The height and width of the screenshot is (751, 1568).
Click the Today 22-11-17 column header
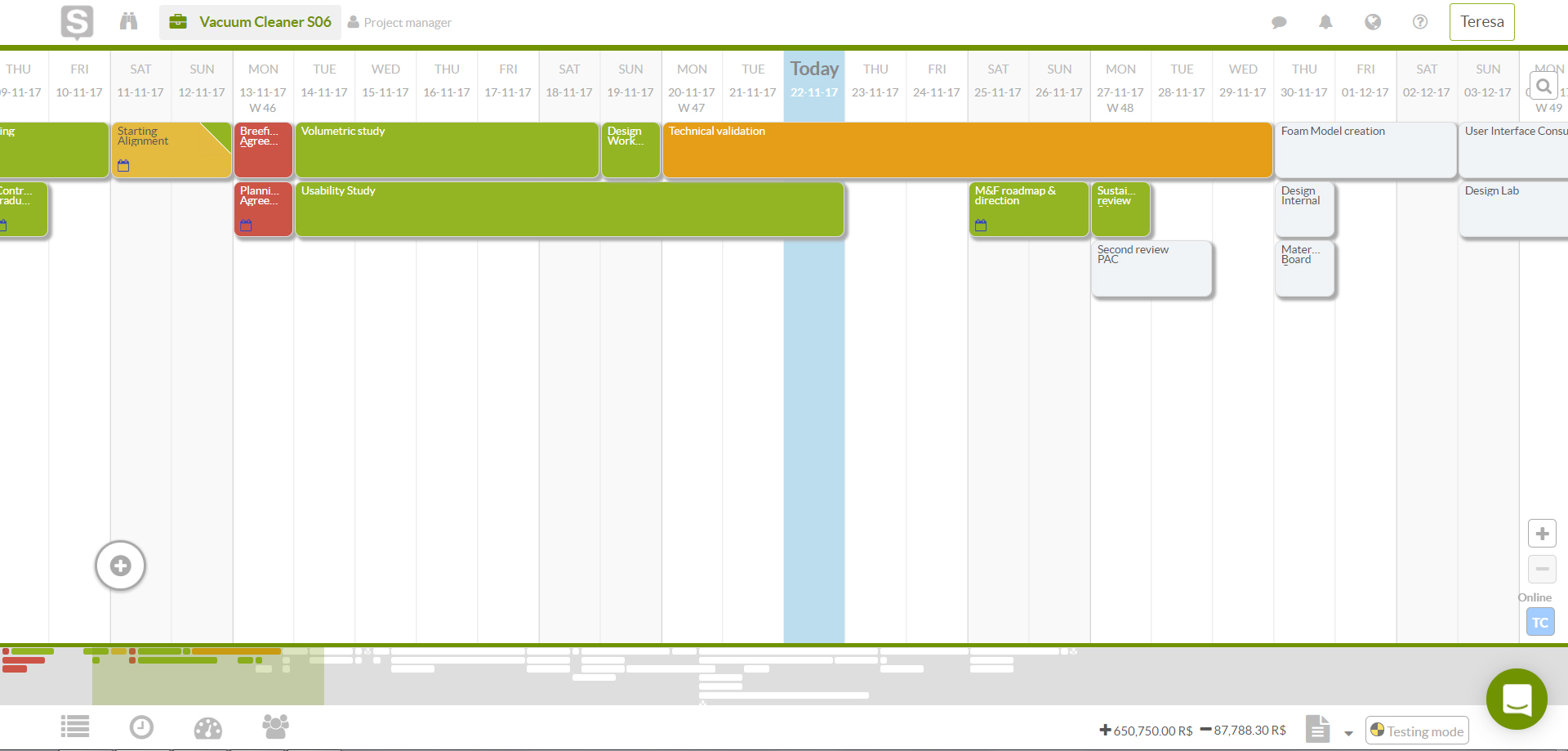tap(814, 79)
